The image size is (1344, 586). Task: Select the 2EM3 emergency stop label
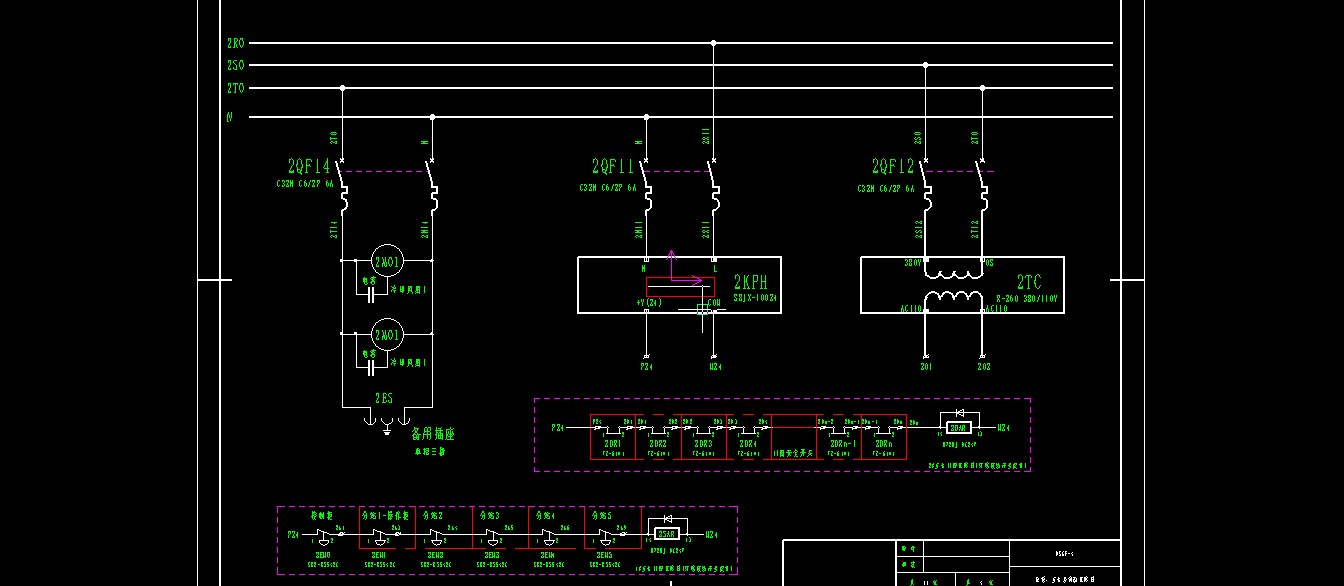pyautogui.click(x=491, y=554)
